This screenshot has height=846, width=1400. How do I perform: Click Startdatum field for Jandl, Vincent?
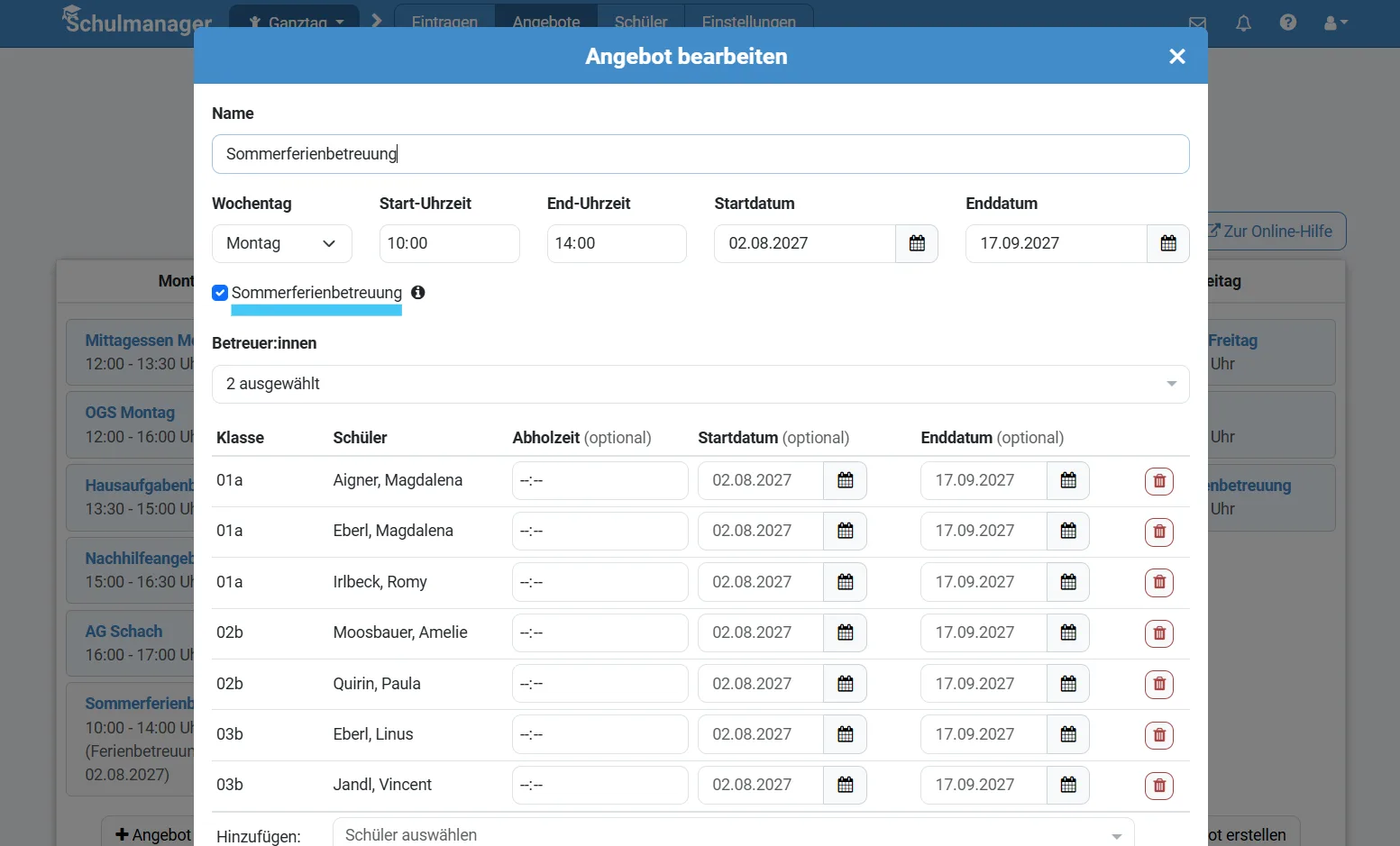[x=761, y=786]
